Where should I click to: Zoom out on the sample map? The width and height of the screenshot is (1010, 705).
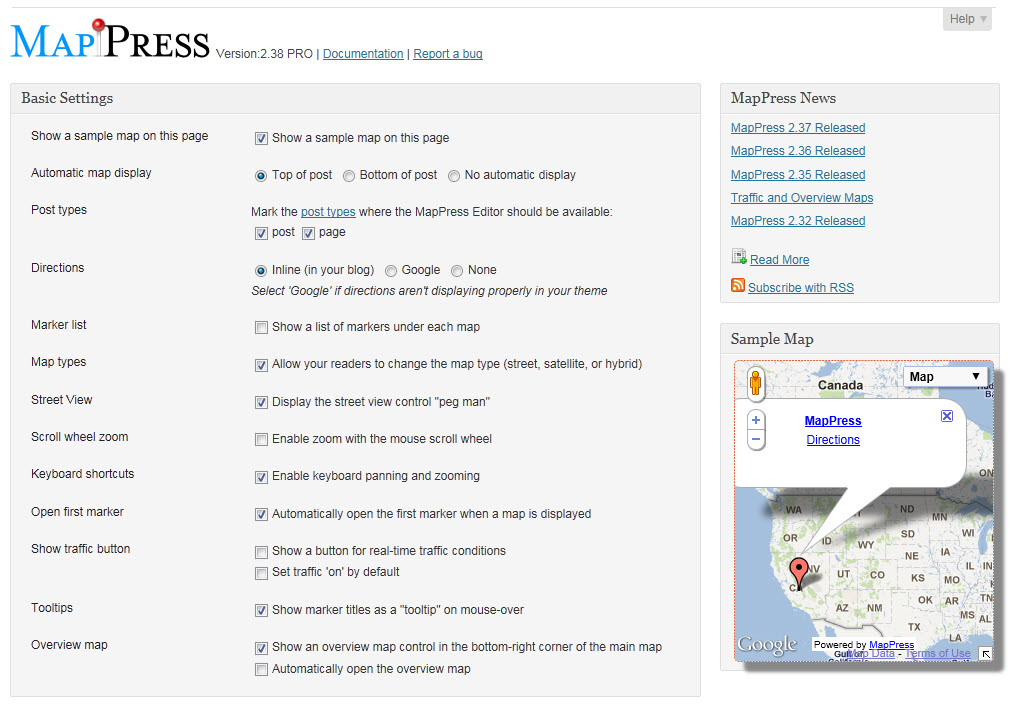click(x=756, y=440)
